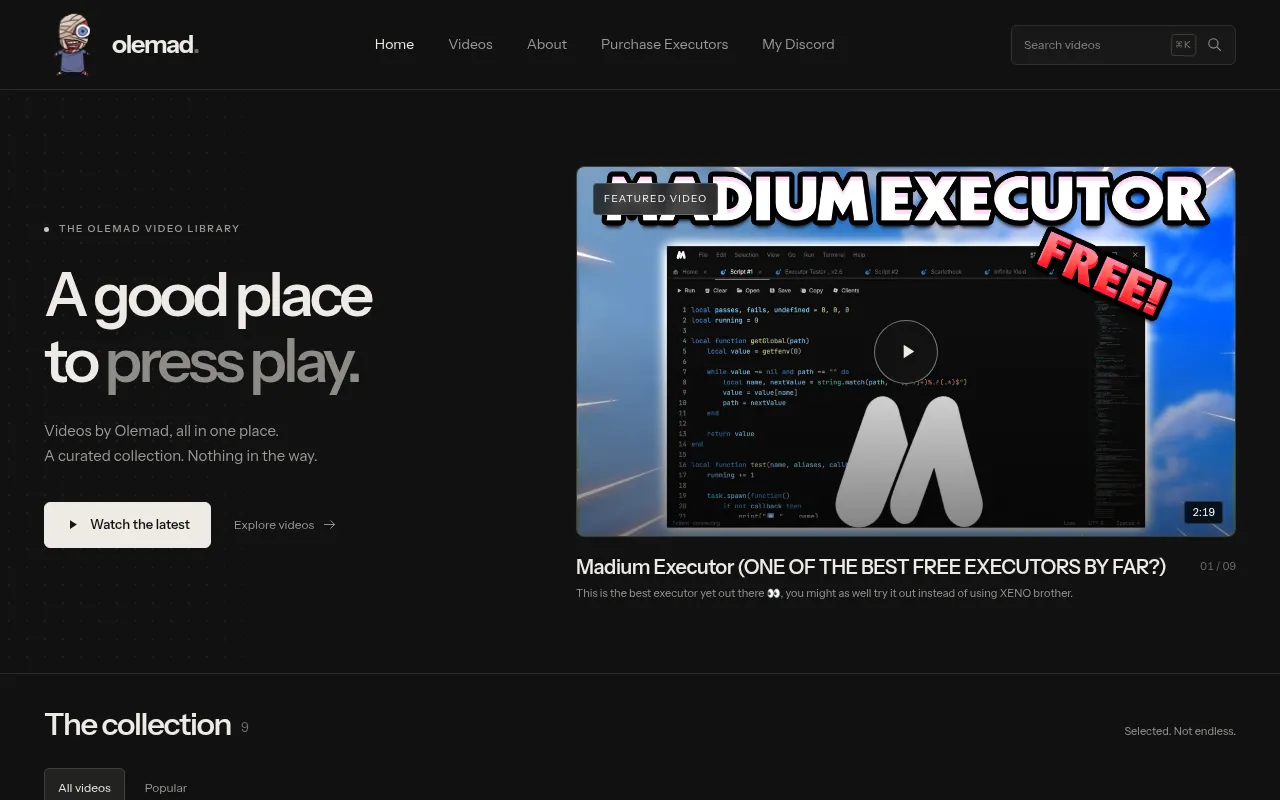This screenshot has height=800, width=1280.
Task: Open the About page
Action: (x=547, y=44)
